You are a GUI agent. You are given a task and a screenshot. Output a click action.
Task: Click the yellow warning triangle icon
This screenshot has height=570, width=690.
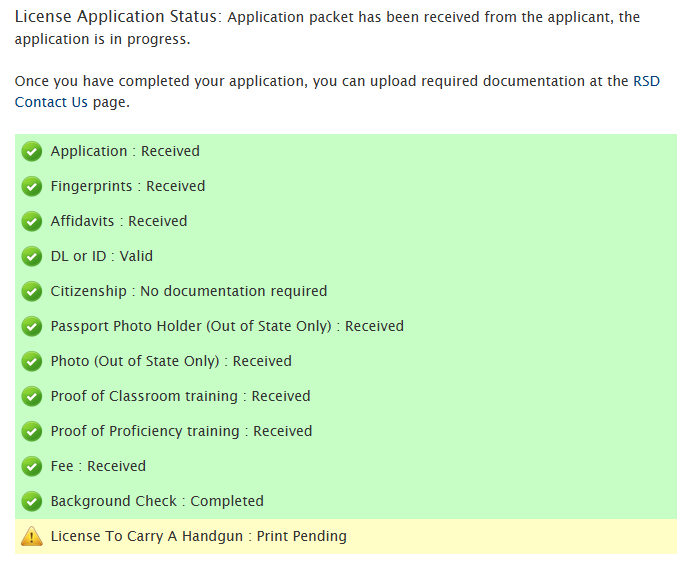pyautogui.click(x=32, y=537)
